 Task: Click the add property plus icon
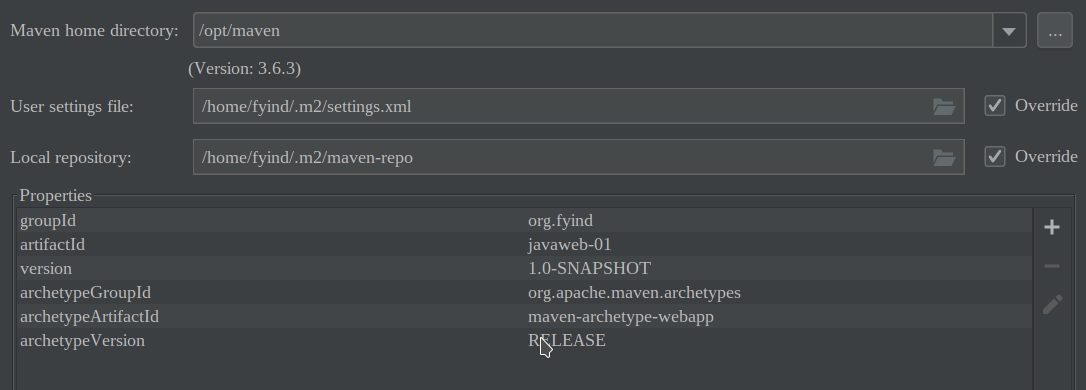1051,227
